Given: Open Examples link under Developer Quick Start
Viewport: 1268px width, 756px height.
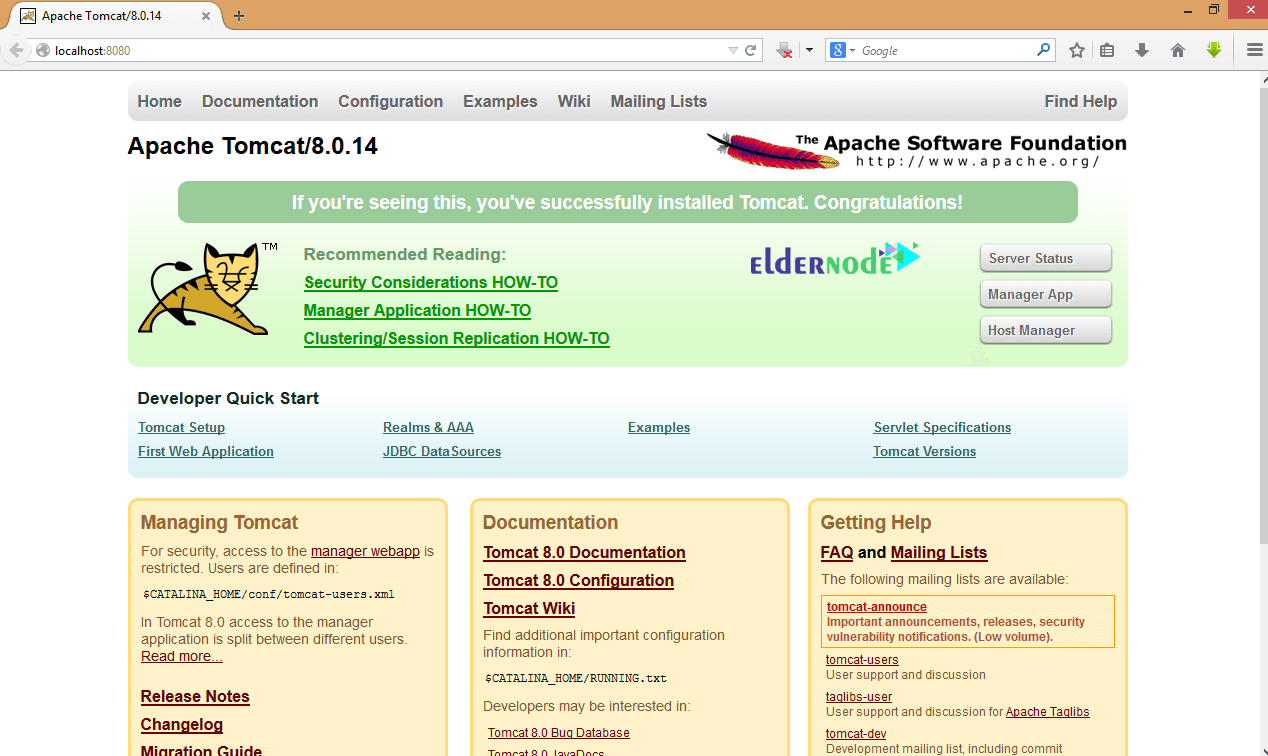Looking at the screenshot, I should [659, 427].
